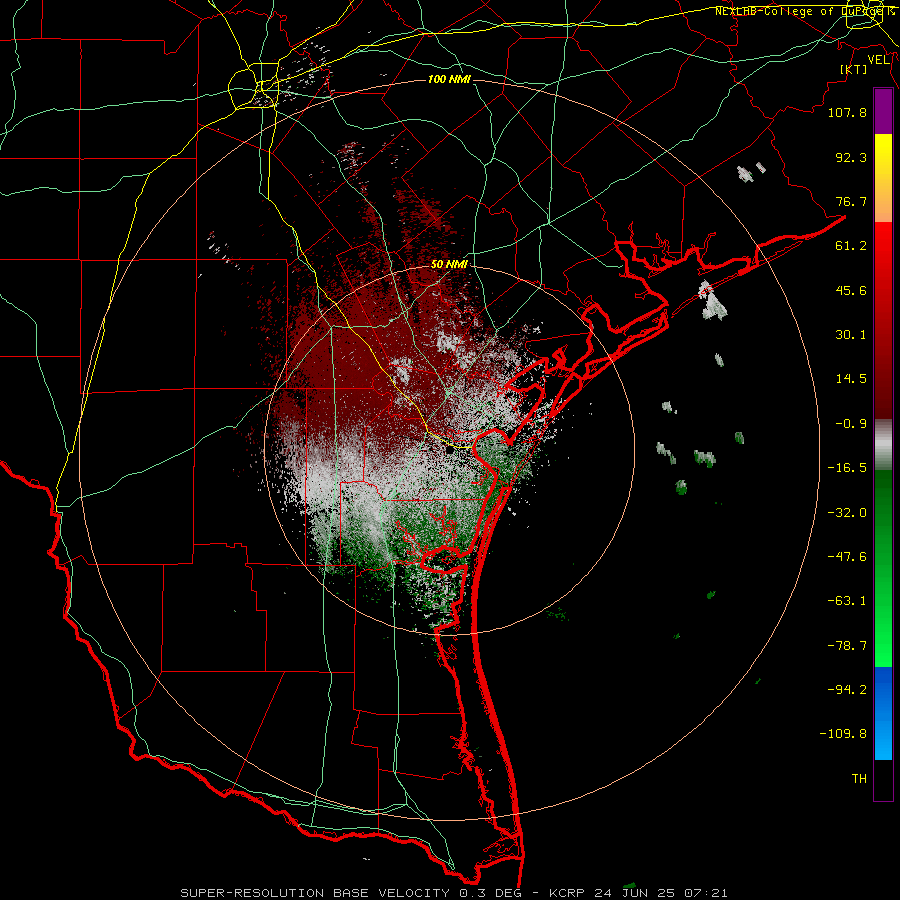The image size is (900, 900).
Task: Click the 14.5 velocity scale value
Action: pos(851,379)
